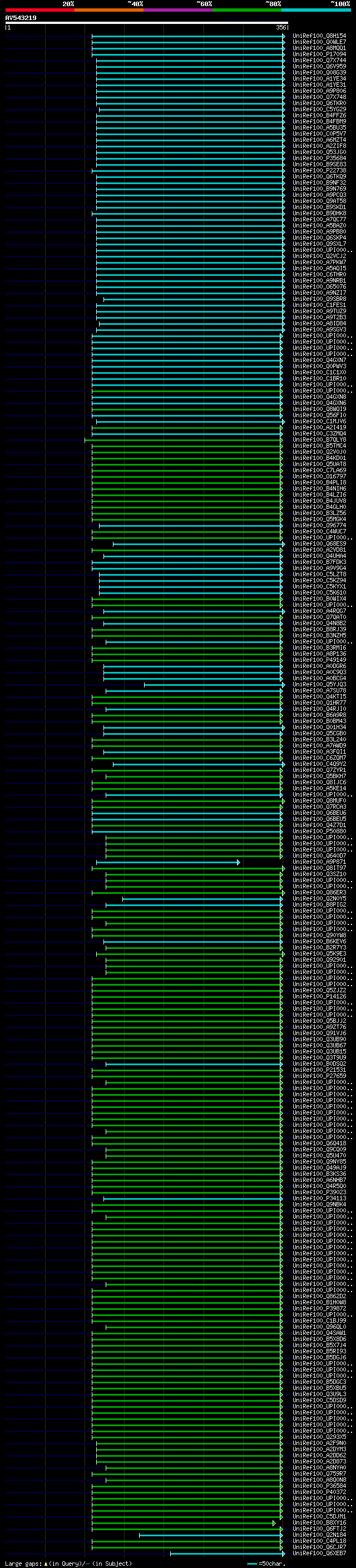Select hit label UniRef100_P35684
The width and height of the screenshot is (356, 1568).
tap(319, 159)
